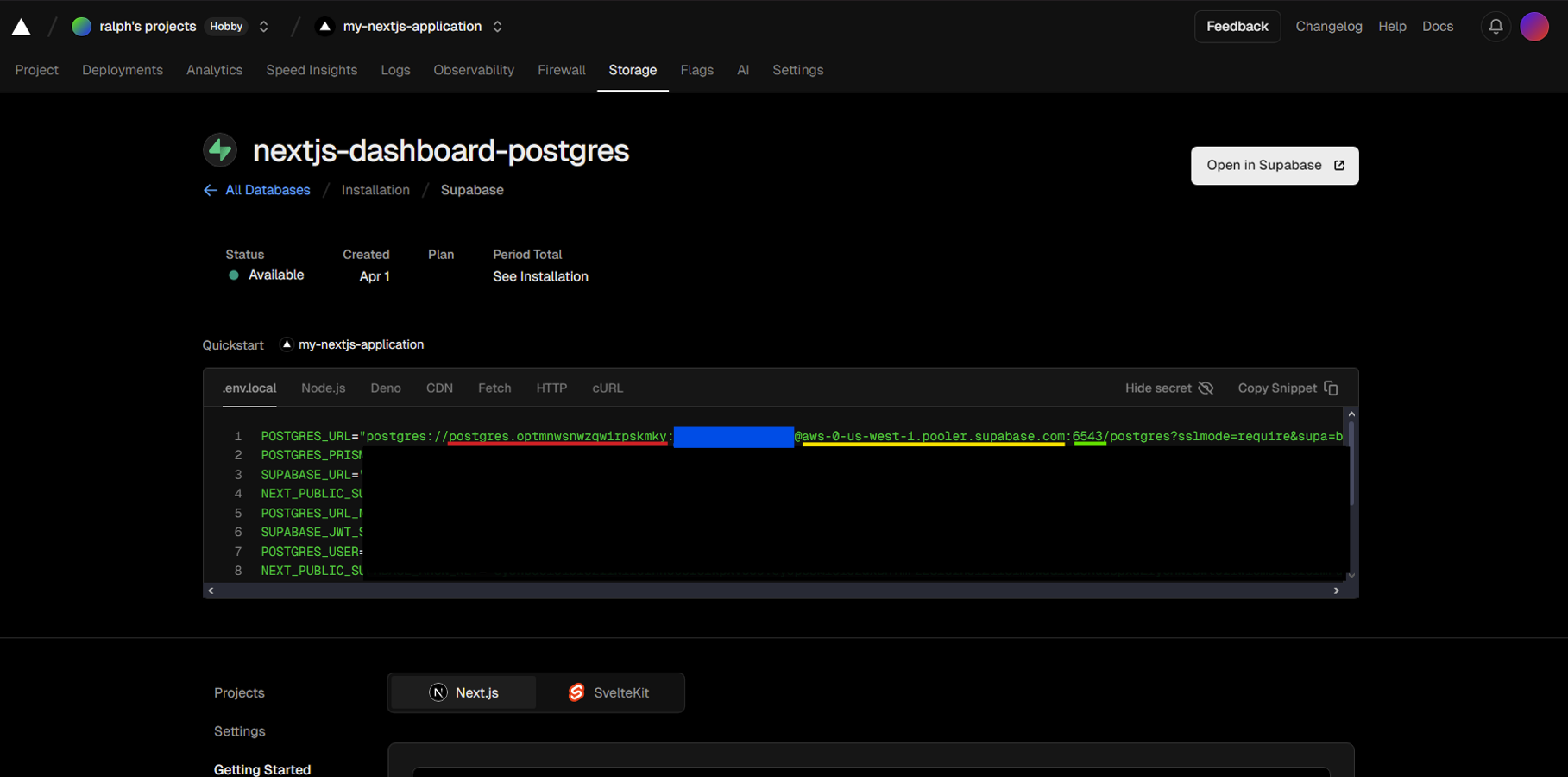
Task: Select the SvelteKit framework option
Action: [608, 692]
